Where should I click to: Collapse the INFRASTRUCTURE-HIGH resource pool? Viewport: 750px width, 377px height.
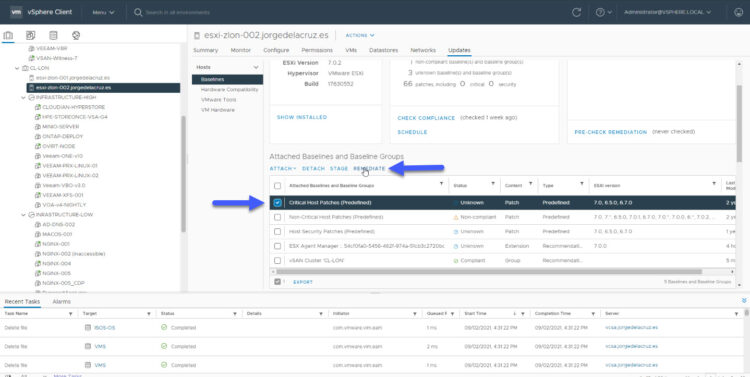pos(23,97)
